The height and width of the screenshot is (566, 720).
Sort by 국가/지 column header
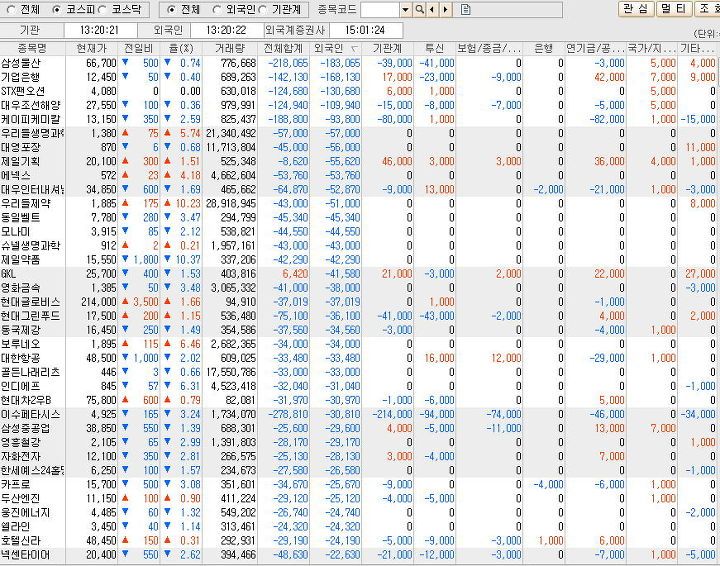coord(652,48)
